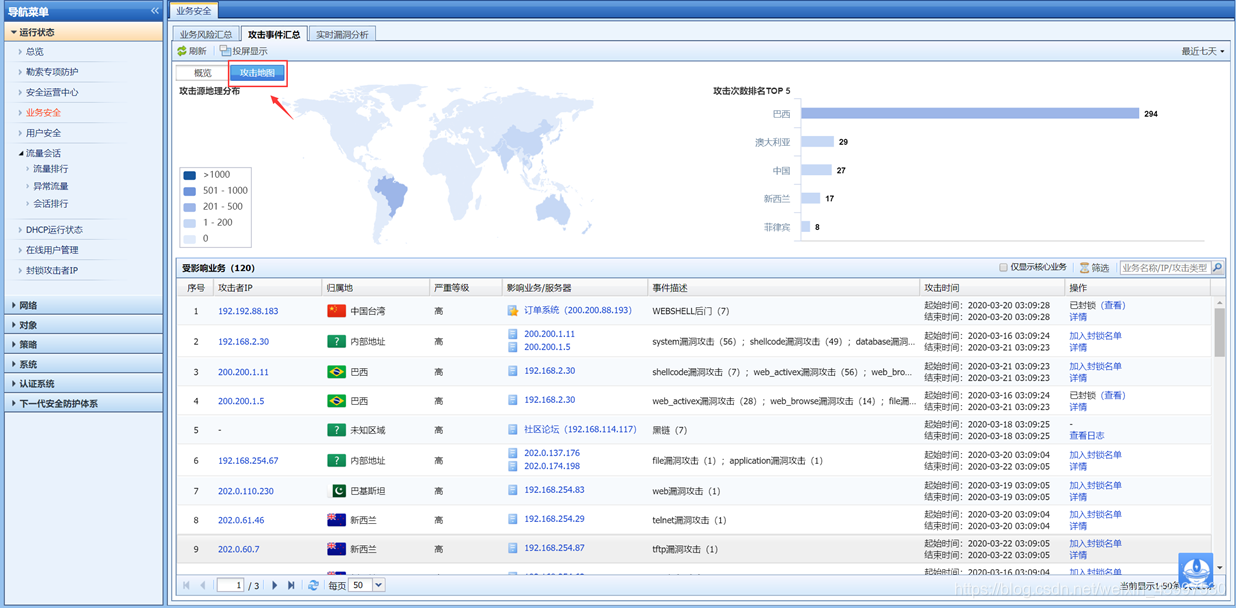This screenshot has width=1236, height=608.
Task: Jump to last page in pagination bar
Action: pos(291,585)
